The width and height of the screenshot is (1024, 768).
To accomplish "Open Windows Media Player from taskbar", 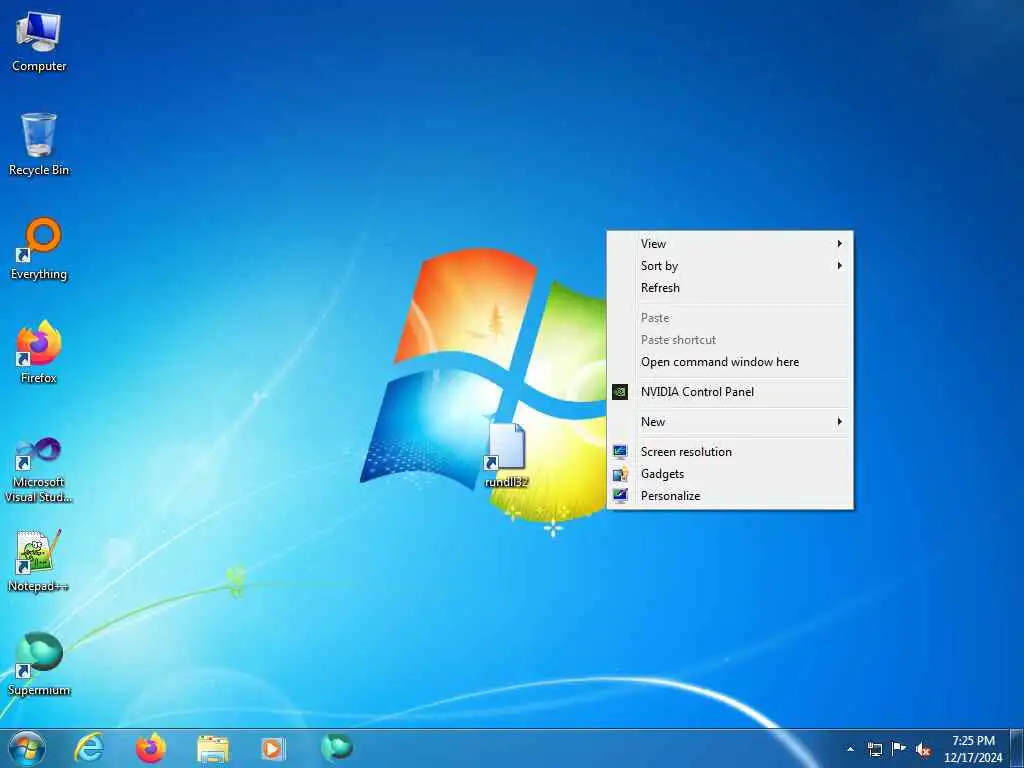I will tap(272, 749).
